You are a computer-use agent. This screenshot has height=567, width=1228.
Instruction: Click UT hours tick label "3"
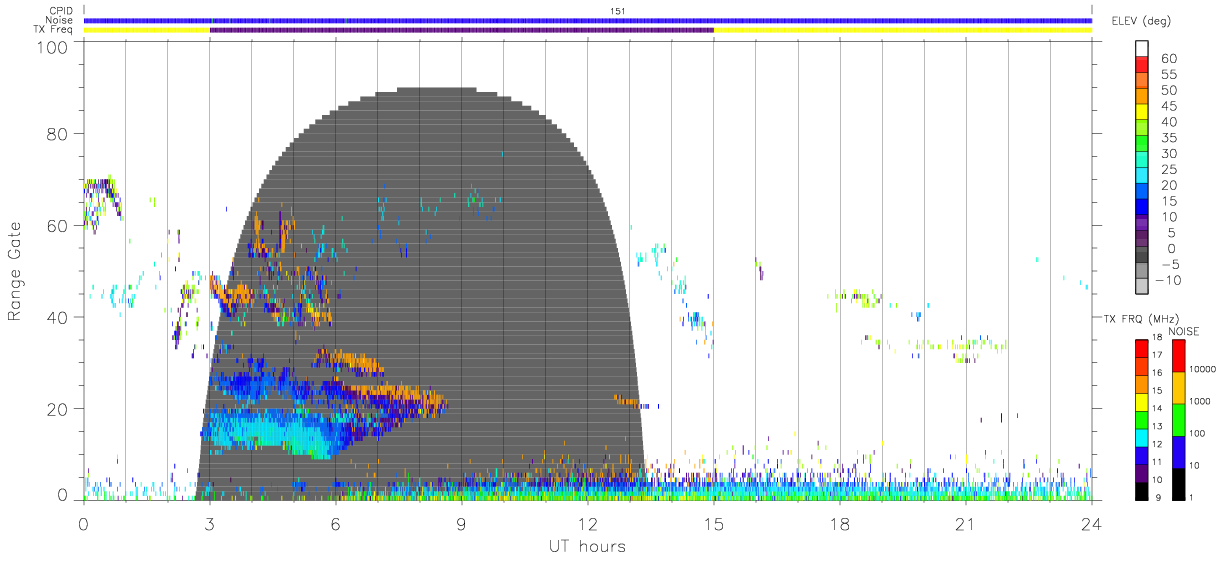tap(210, 522)
